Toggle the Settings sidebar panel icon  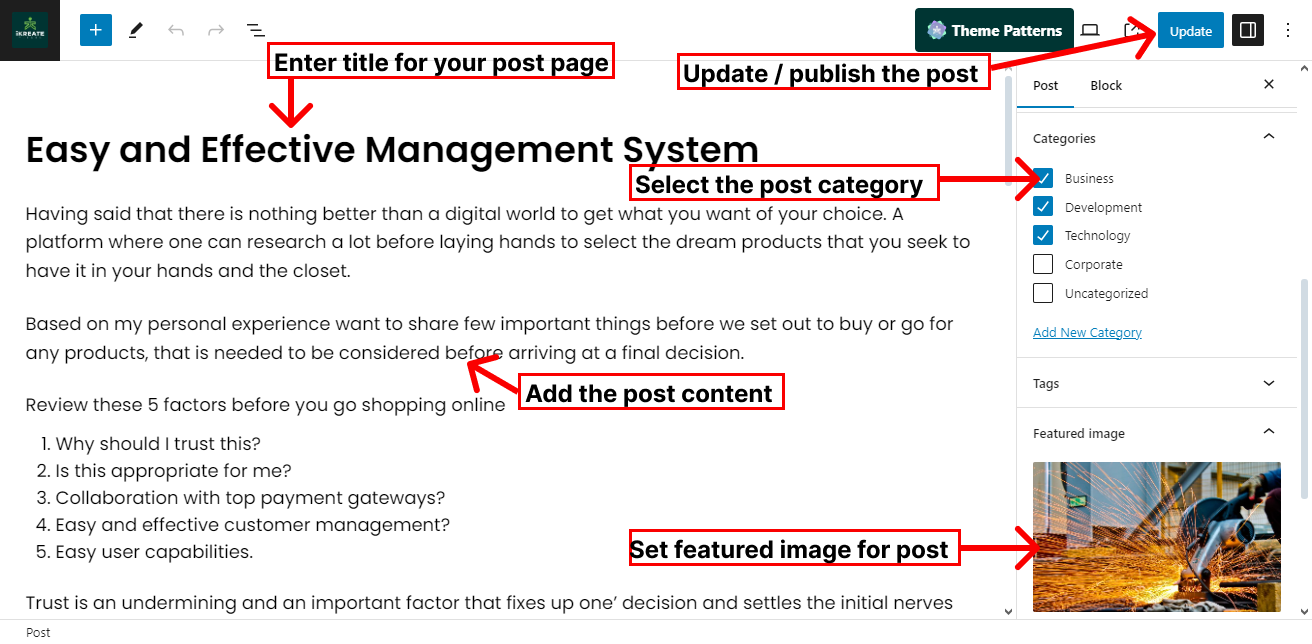point(1247,30)
